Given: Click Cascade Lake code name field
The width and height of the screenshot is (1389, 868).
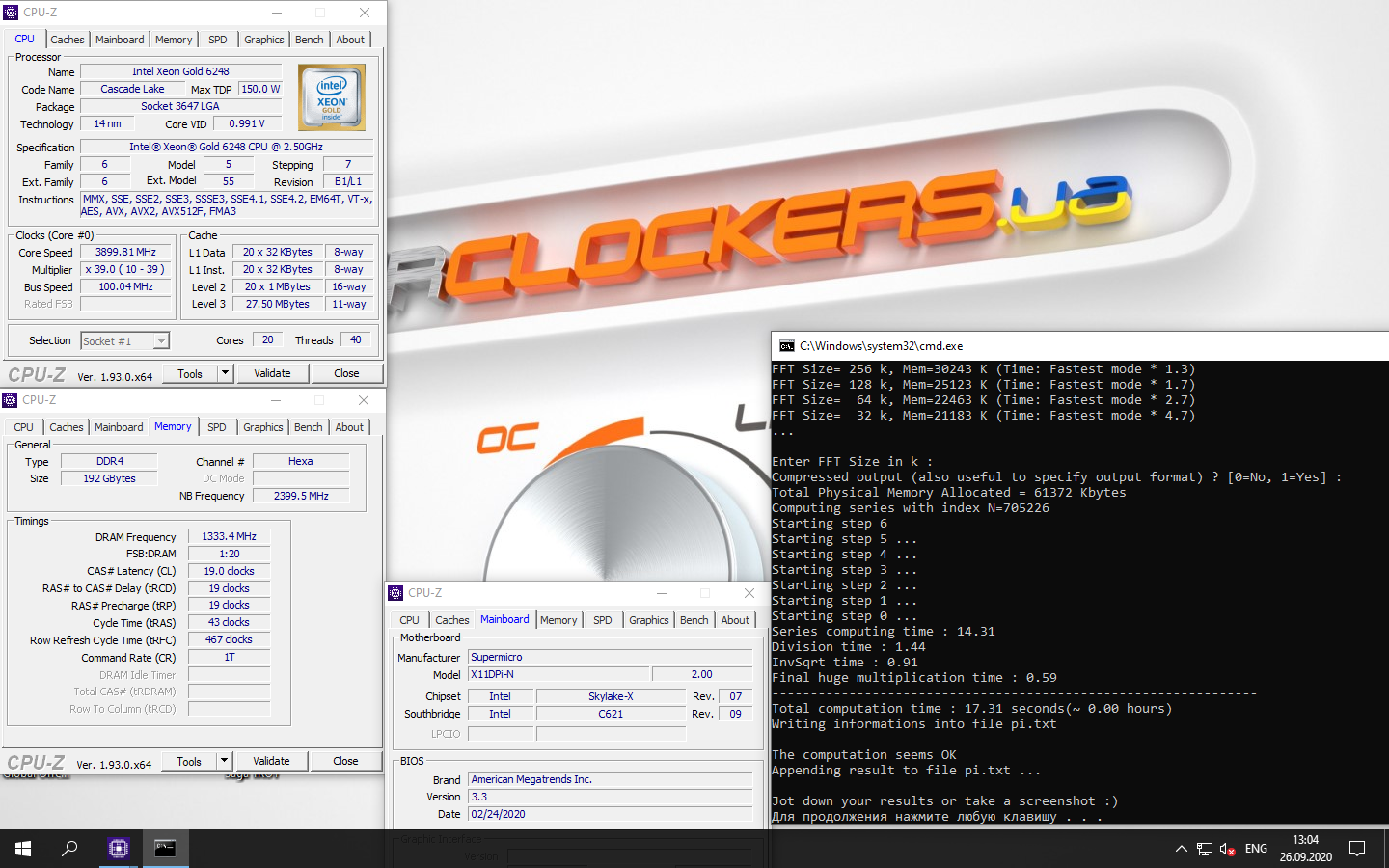Looking at the screenshot, I should click(132, 89).
